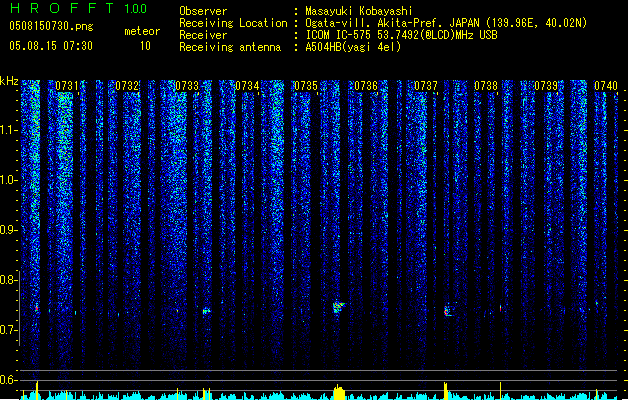This screenshot has width=629, height=400.
Task: Select the ICOM IC-575 53.7492 MHz USB text
Action: coord(401,35)
